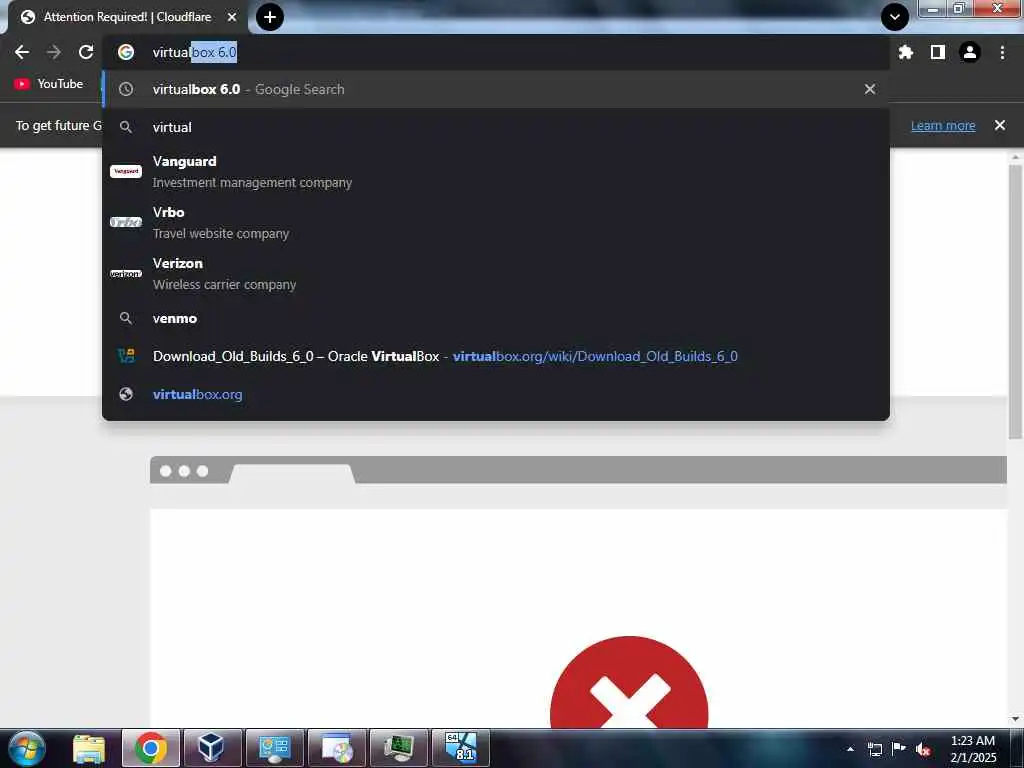Image resolution: width=1024 pixels, height=768 pixels.
Task: Click the Vanguard logo icon
Action: (126, 171)
